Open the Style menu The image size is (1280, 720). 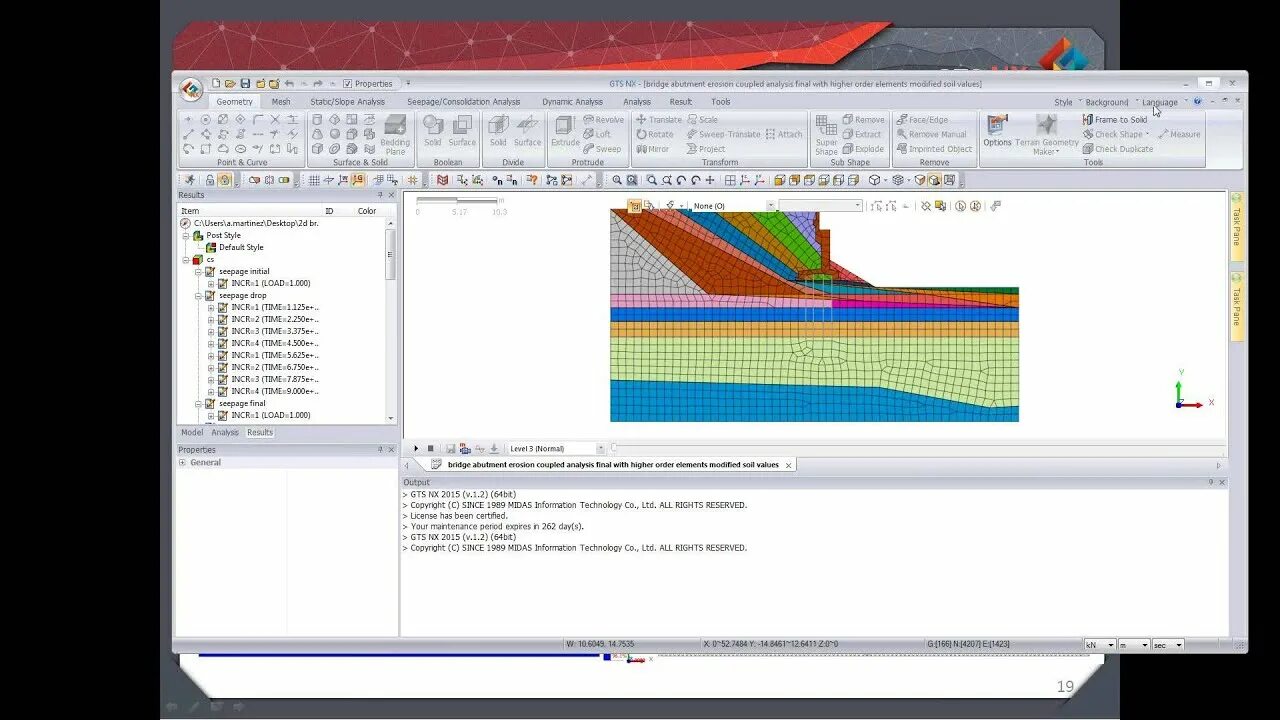(1063, 102)
